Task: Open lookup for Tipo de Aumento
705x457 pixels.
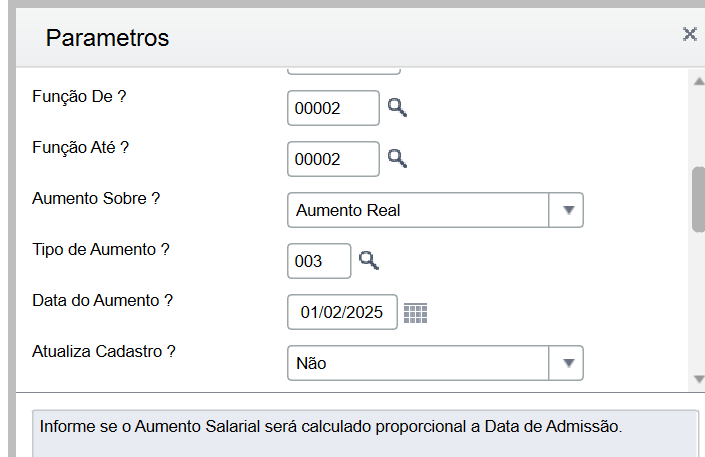Action: tap(370, 261)
